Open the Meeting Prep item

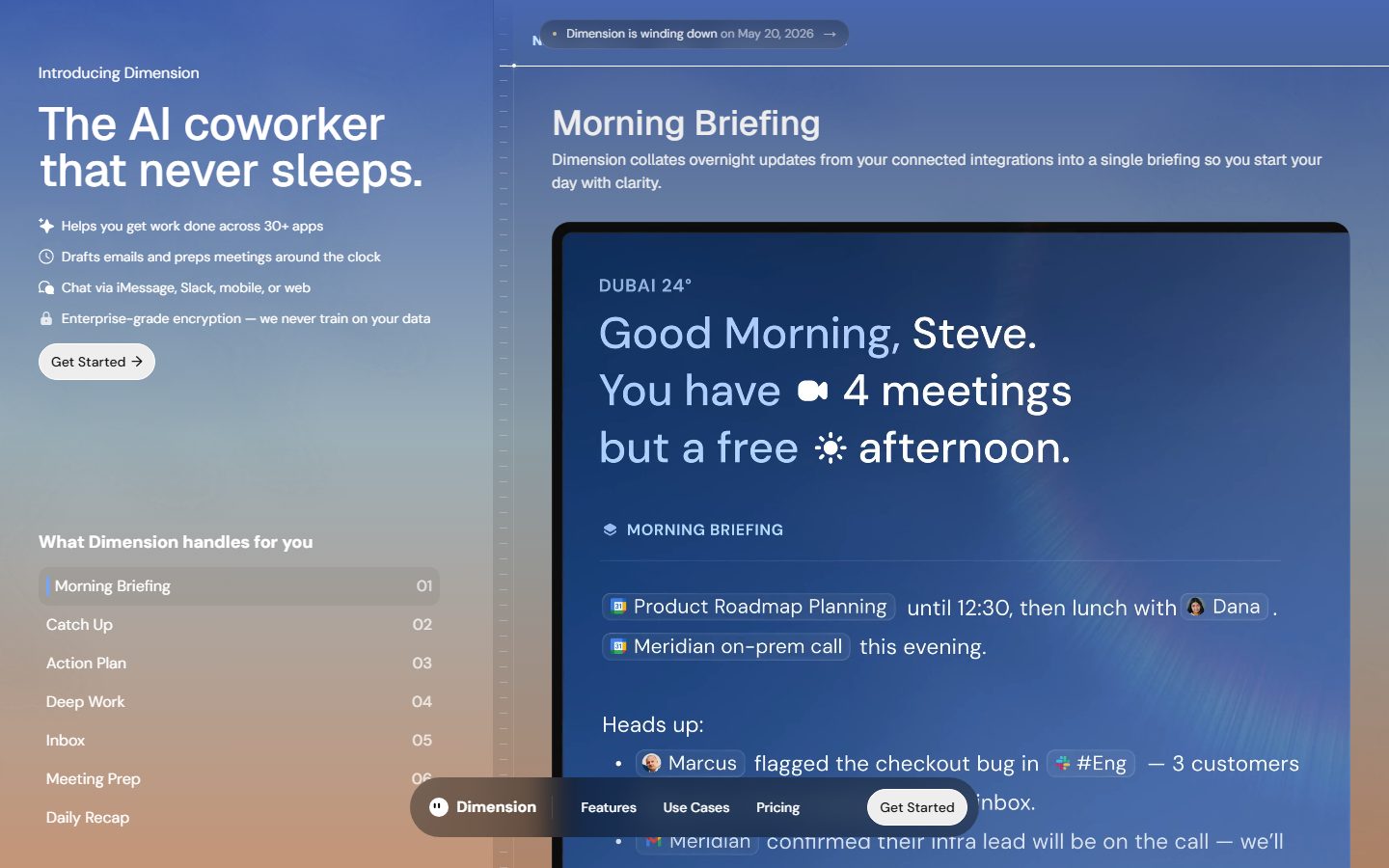(x=239, y=779)
